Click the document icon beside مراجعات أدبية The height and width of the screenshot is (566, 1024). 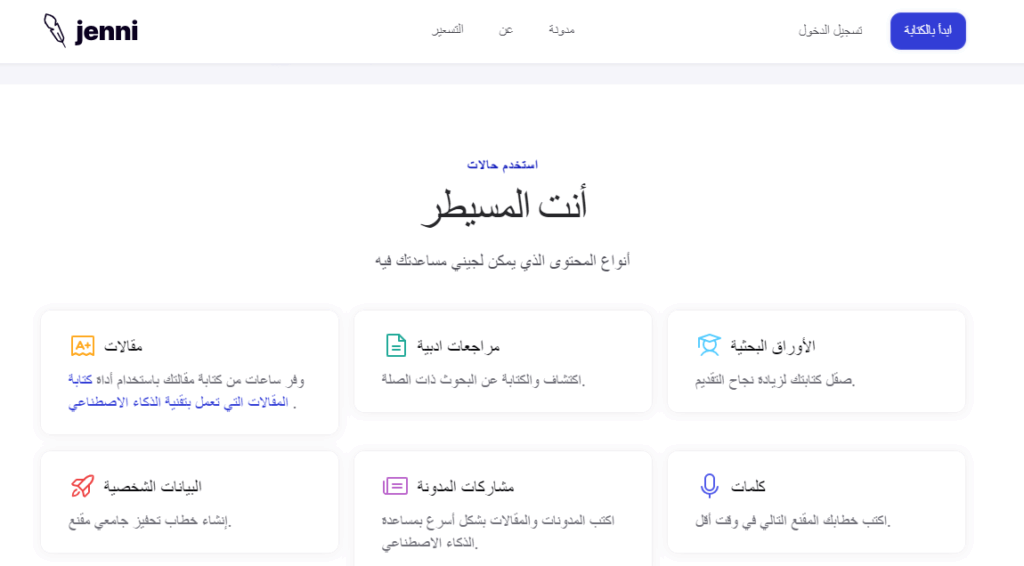[396, 346]
